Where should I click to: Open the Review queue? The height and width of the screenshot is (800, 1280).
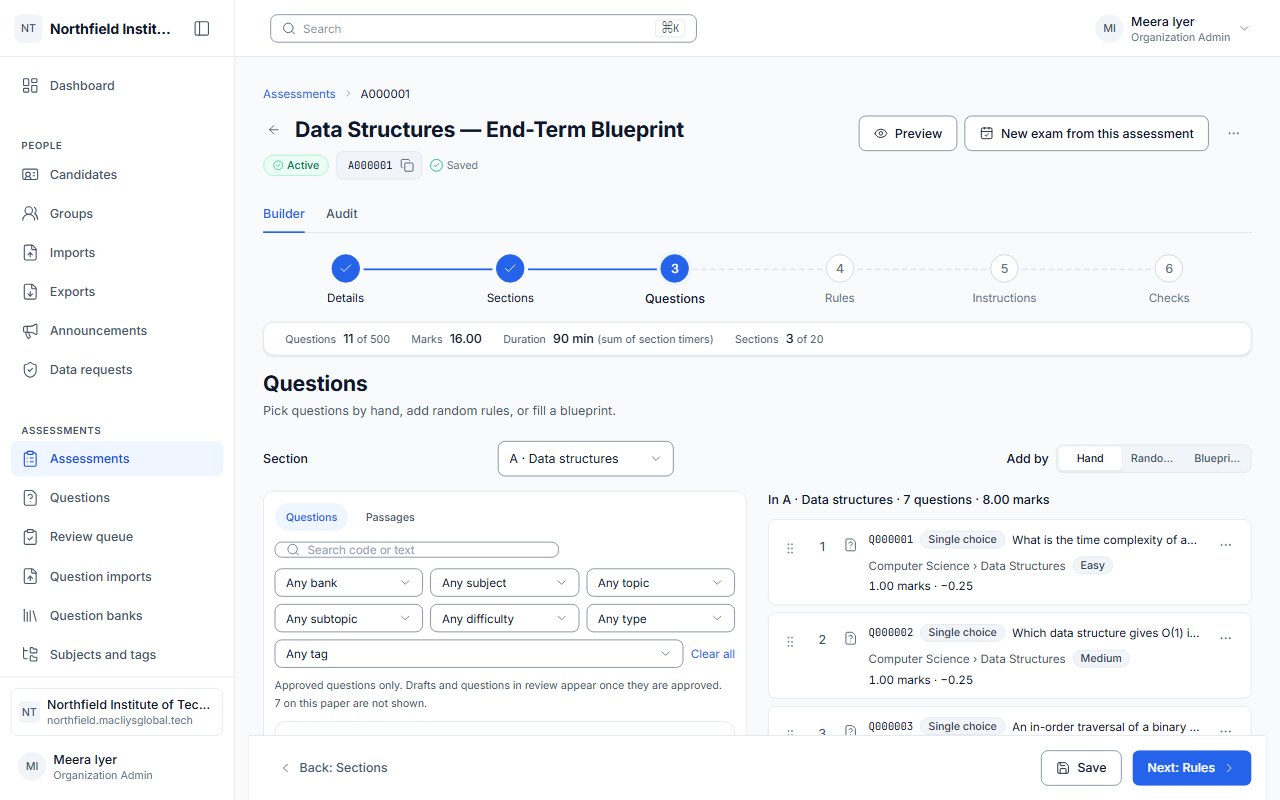(117, 537)
